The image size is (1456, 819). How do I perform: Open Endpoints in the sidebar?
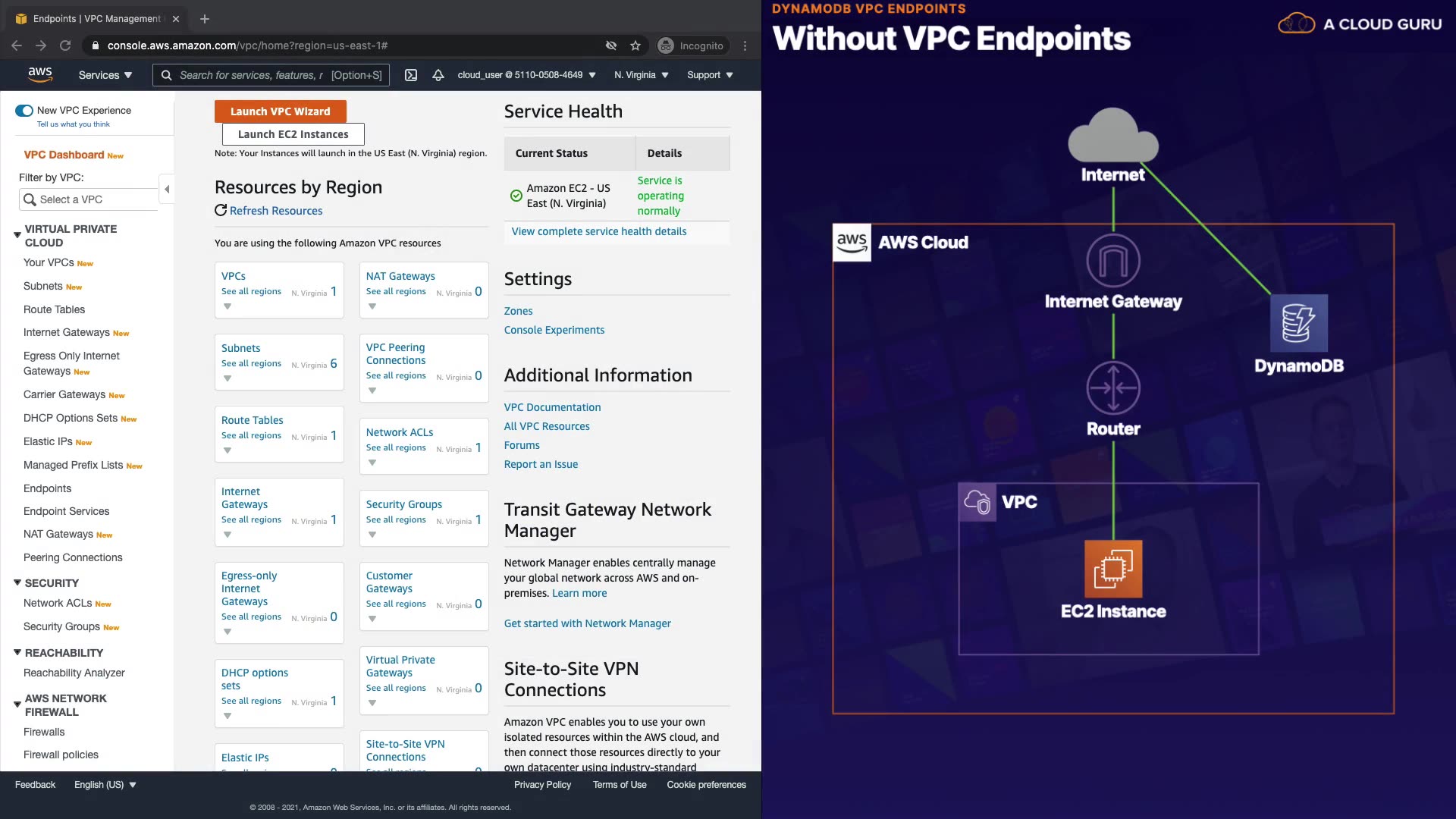click(x=47, y=488)
